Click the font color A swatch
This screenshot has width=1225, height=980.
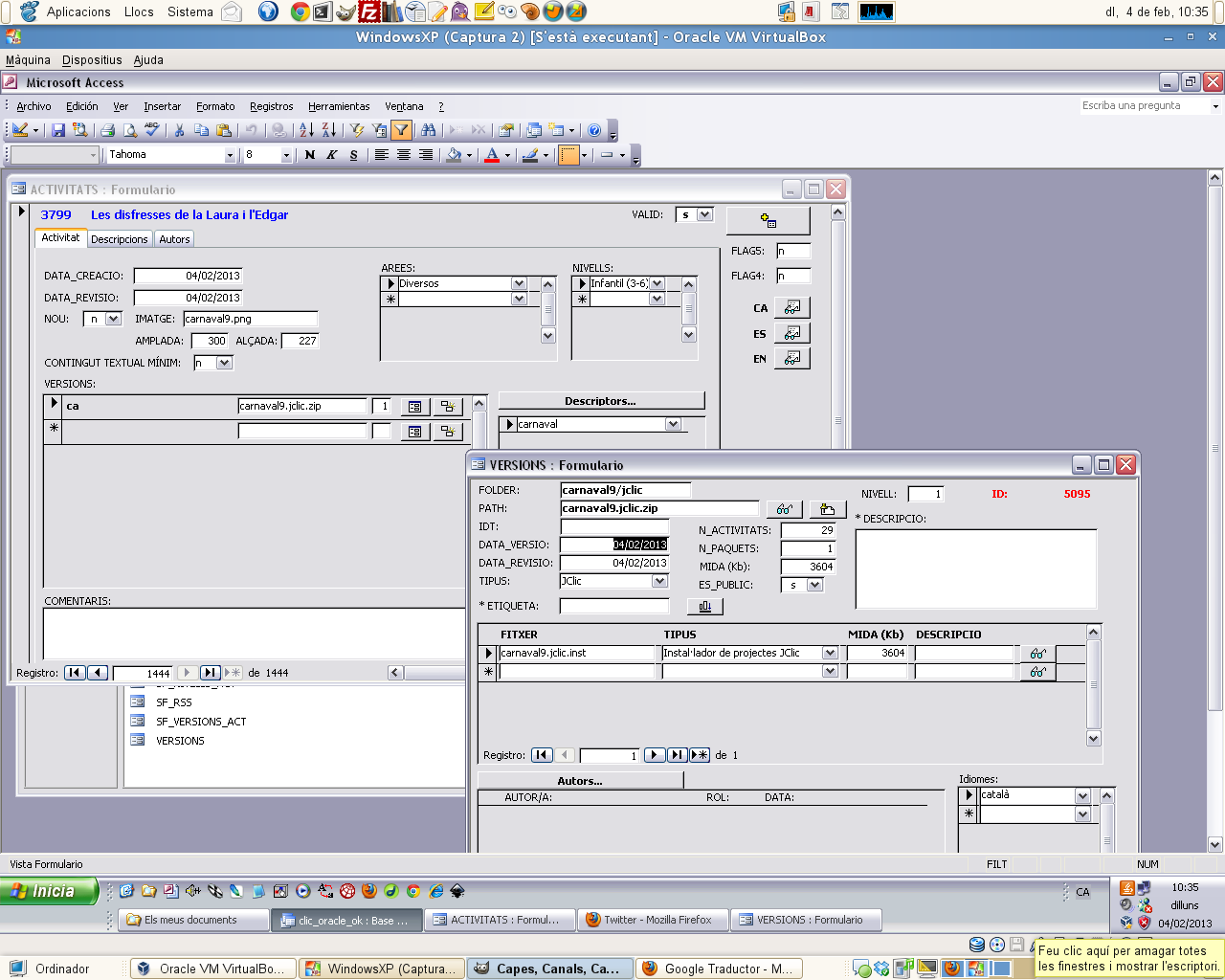(492, 155)
